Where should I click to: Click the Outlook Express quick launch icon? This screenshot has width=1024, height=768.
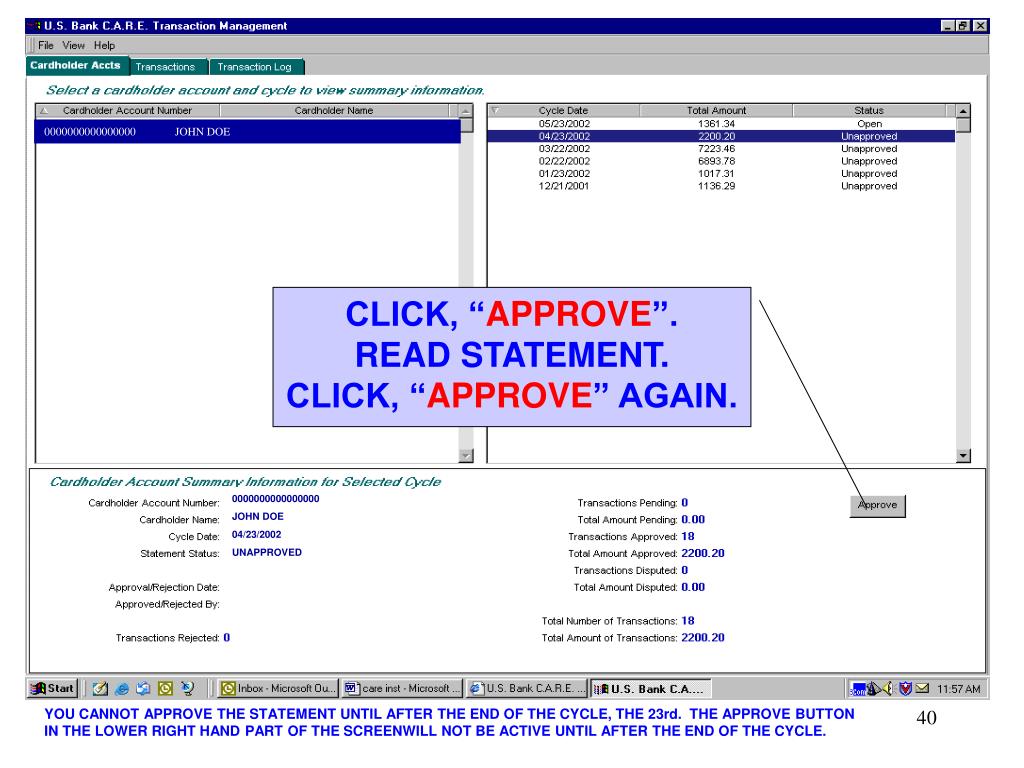[143, 688]
